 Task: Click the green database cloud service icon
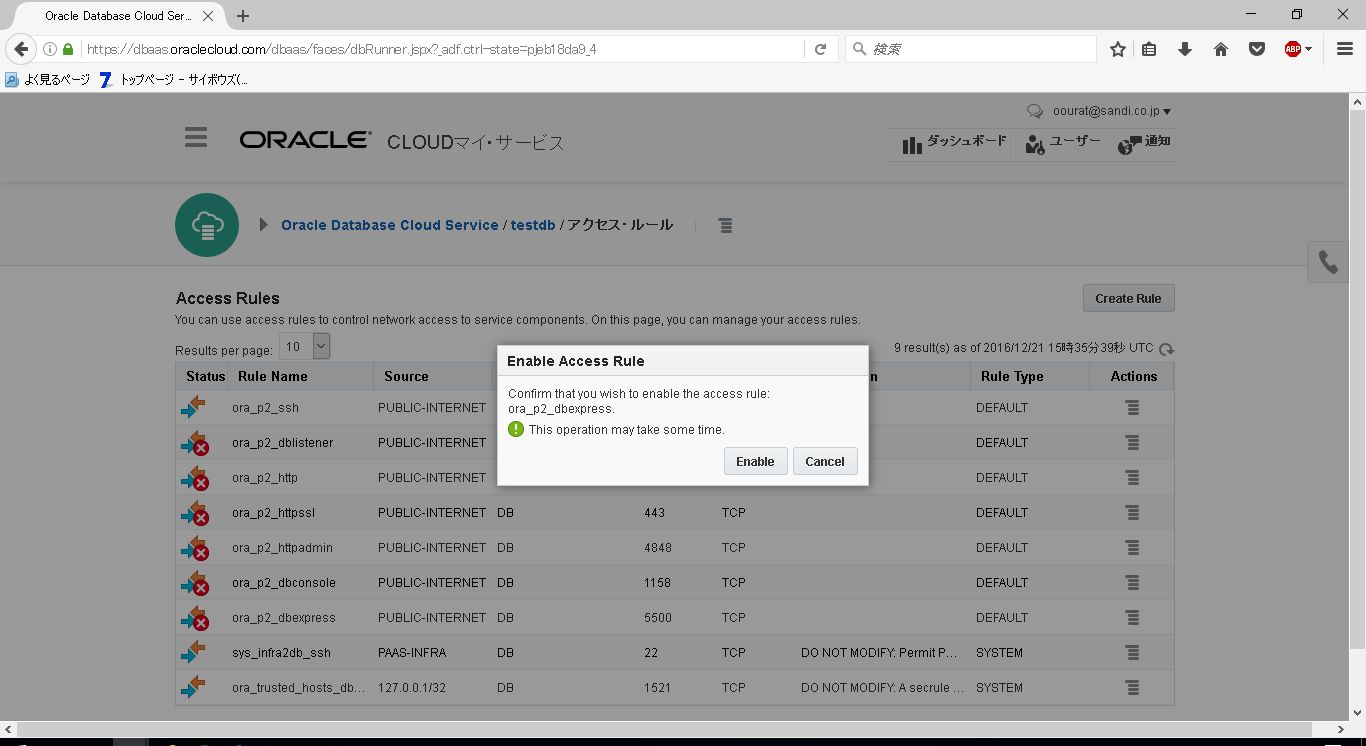pyautogui.click(x=207, y=225)
